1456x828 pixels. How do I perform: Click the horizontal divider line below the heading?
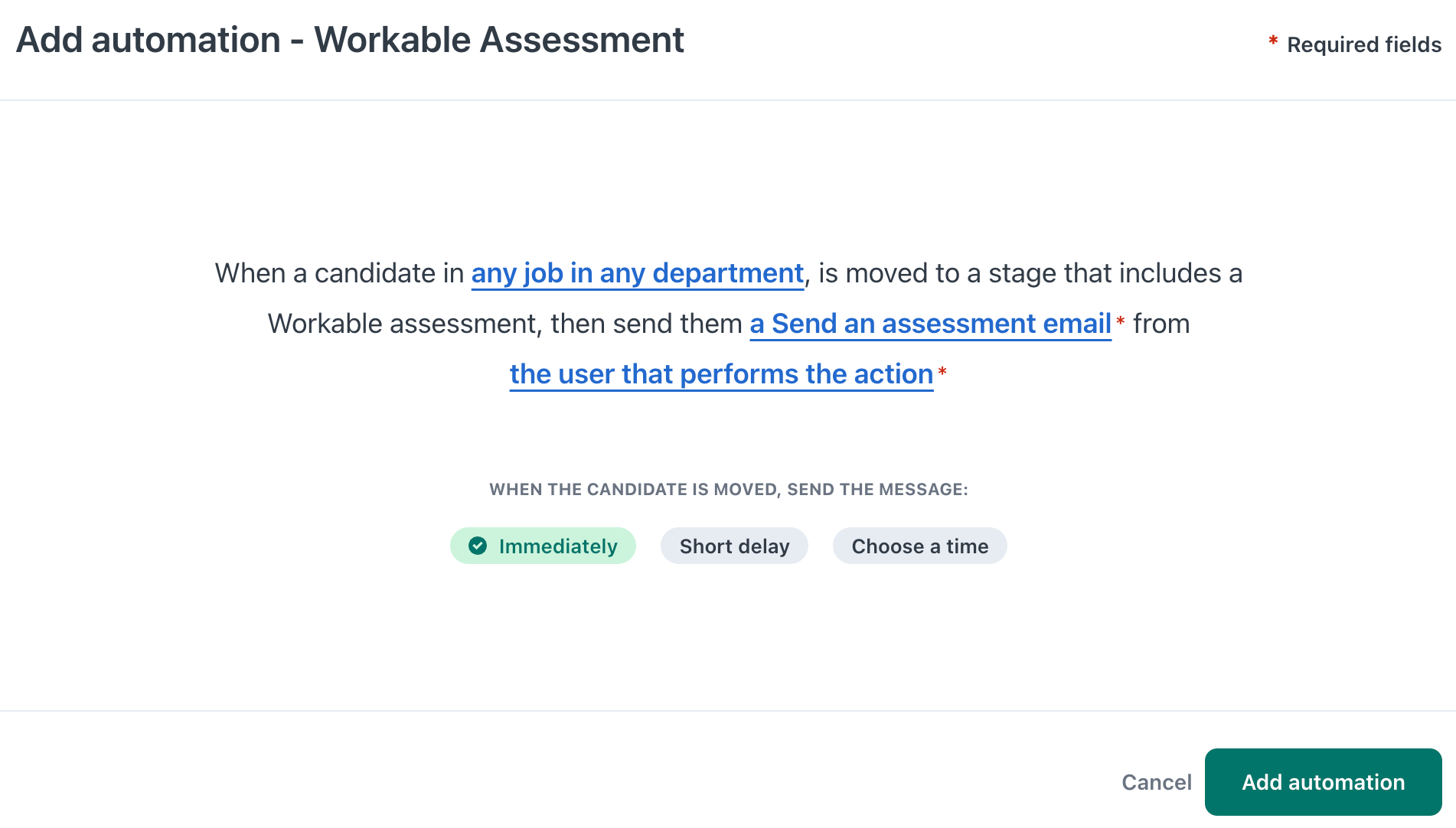point(728,100)
